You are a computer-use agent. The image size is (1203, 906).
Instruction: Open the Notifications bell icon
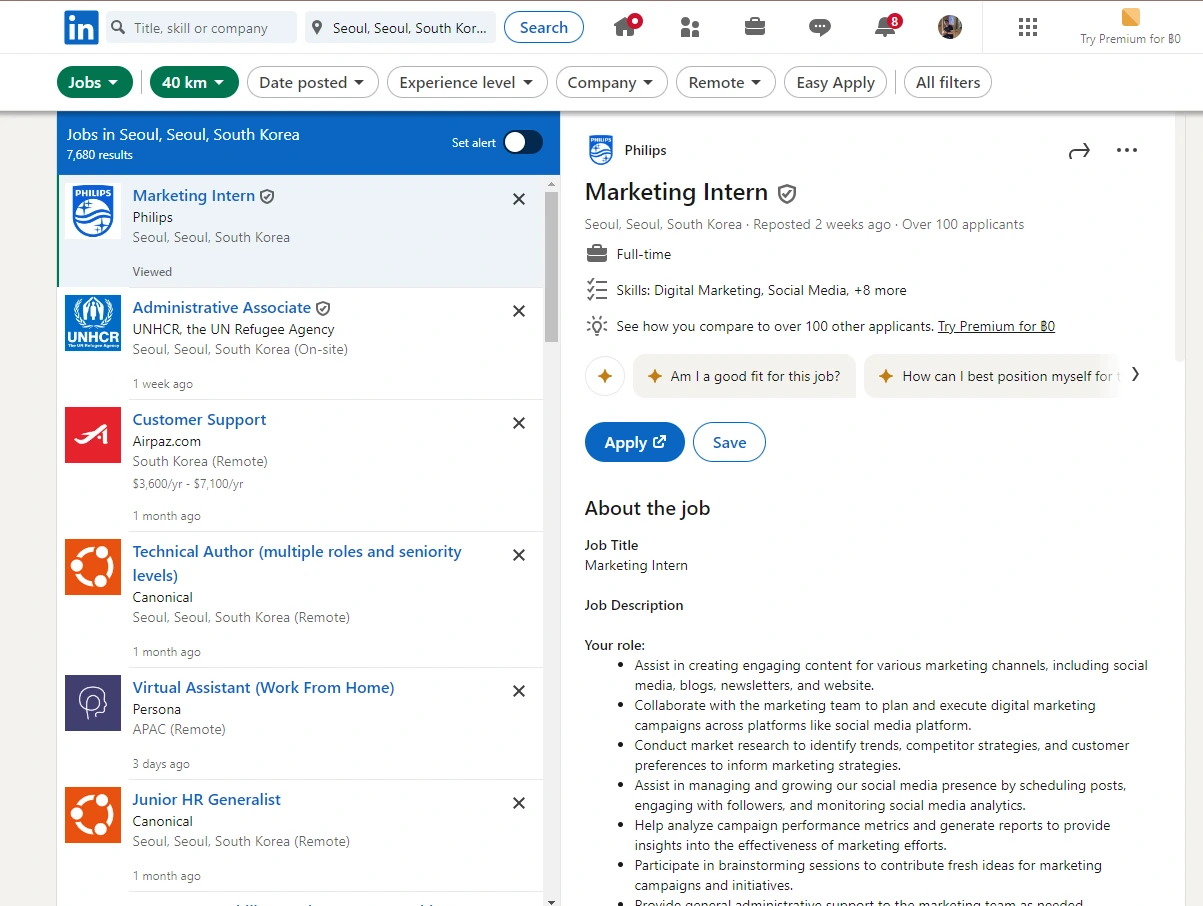tap(886, 27)
